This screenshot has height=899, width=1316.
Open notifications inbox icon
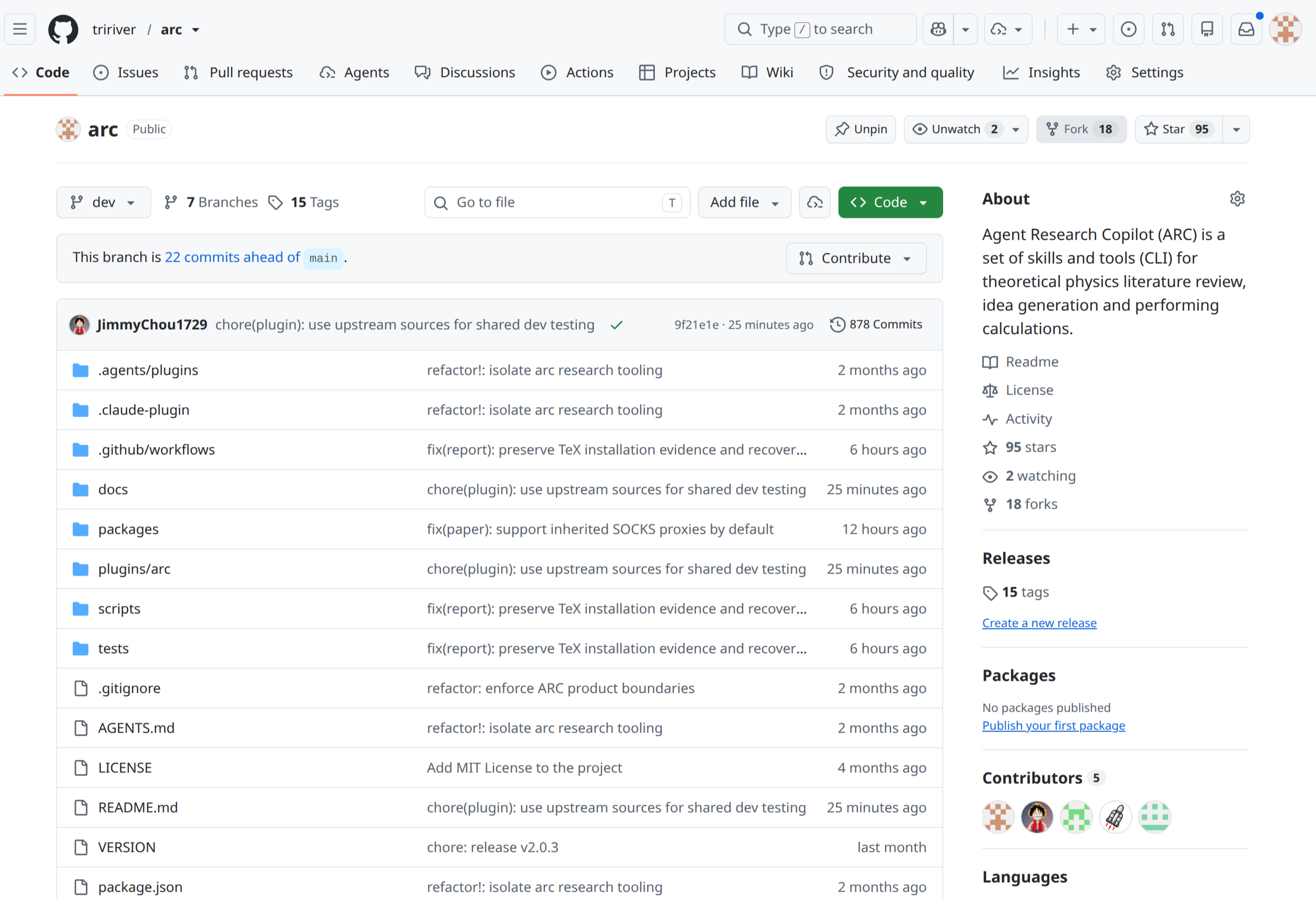point(1246,29)
